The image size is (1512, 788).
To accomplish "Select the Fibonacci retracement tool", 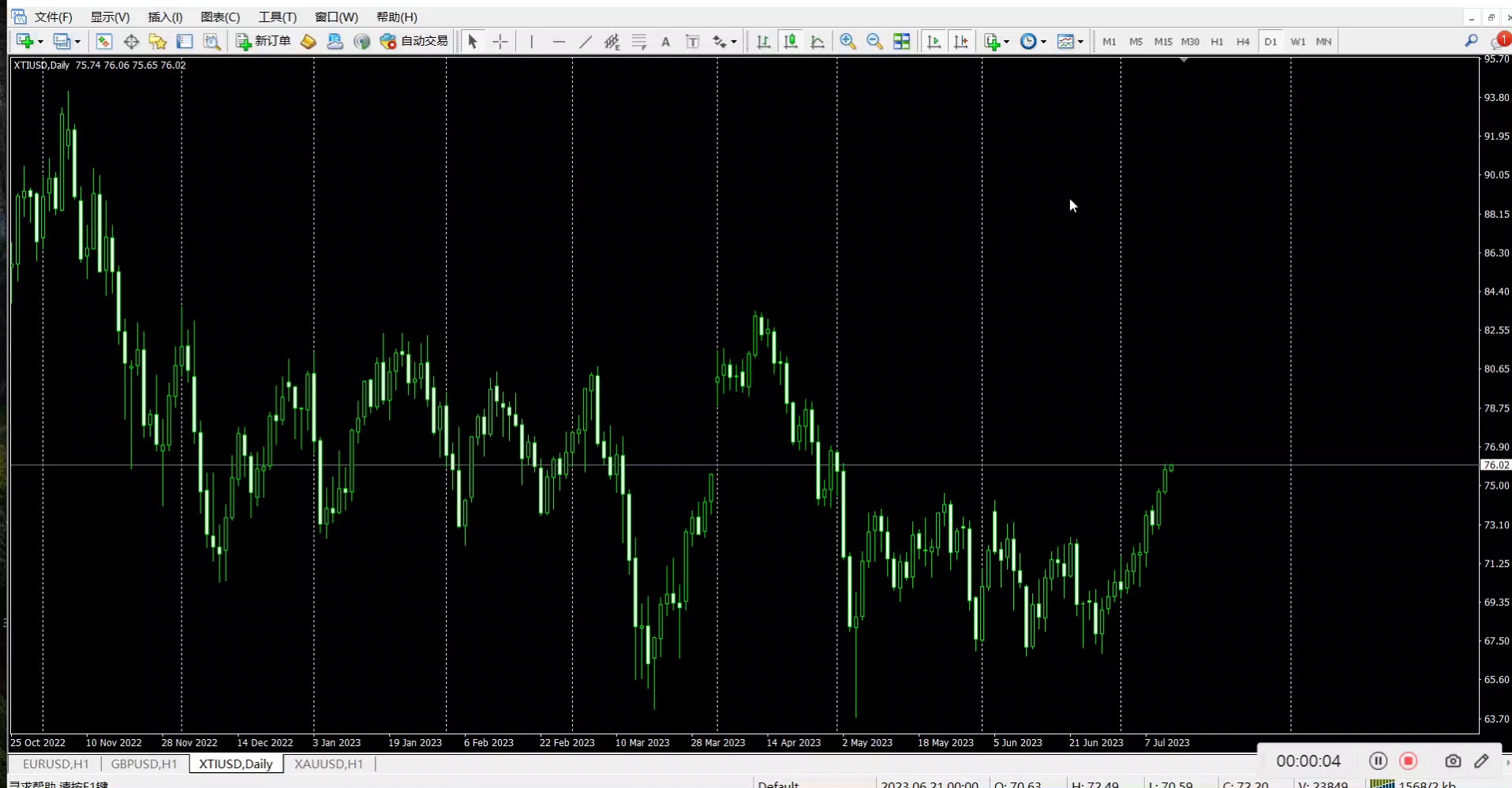I will click(639, 42).
